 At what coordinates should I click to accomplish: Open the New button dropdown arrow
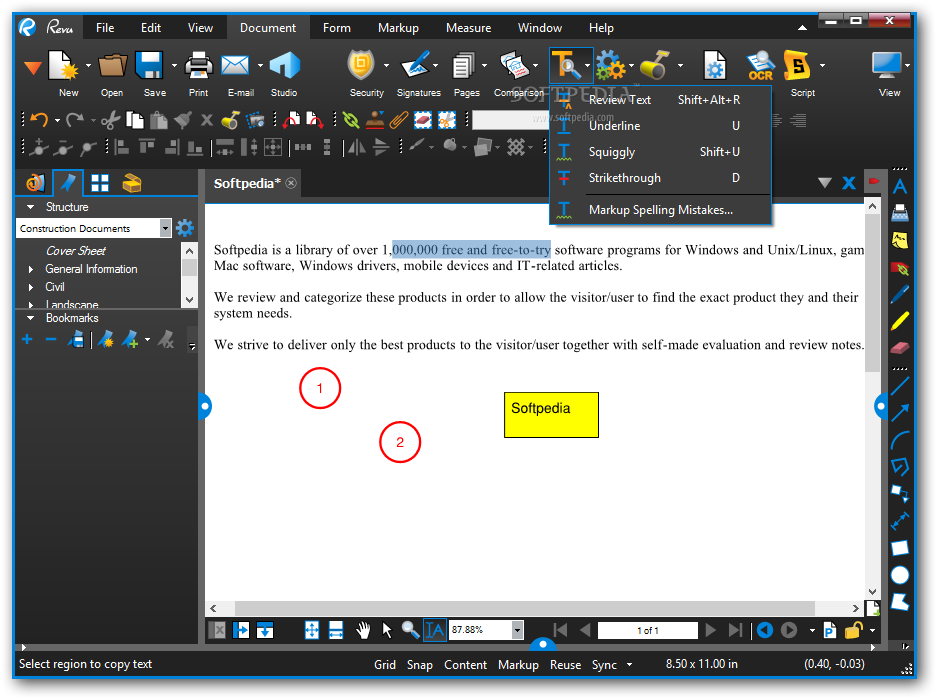pyautogui.click(x=88, y=66)
